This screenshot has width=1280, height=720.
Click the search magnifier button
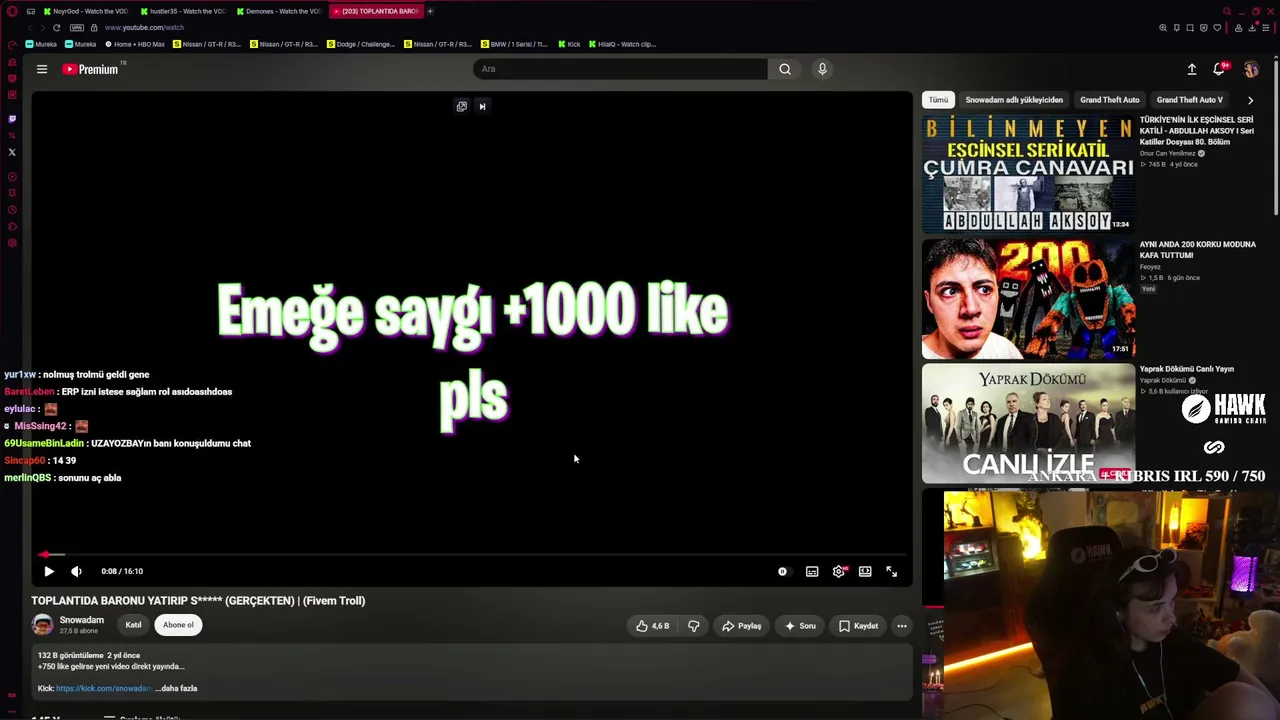click(785, 69)
